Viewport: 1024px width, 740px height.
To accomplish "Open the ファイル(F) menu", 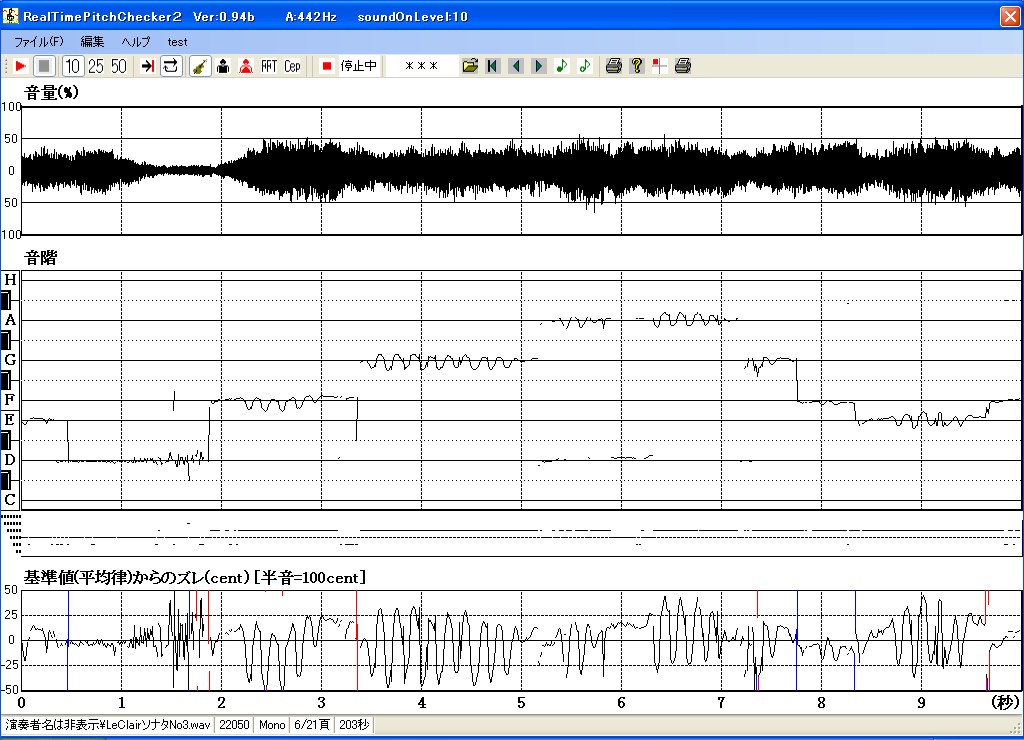I will (39, 42).
